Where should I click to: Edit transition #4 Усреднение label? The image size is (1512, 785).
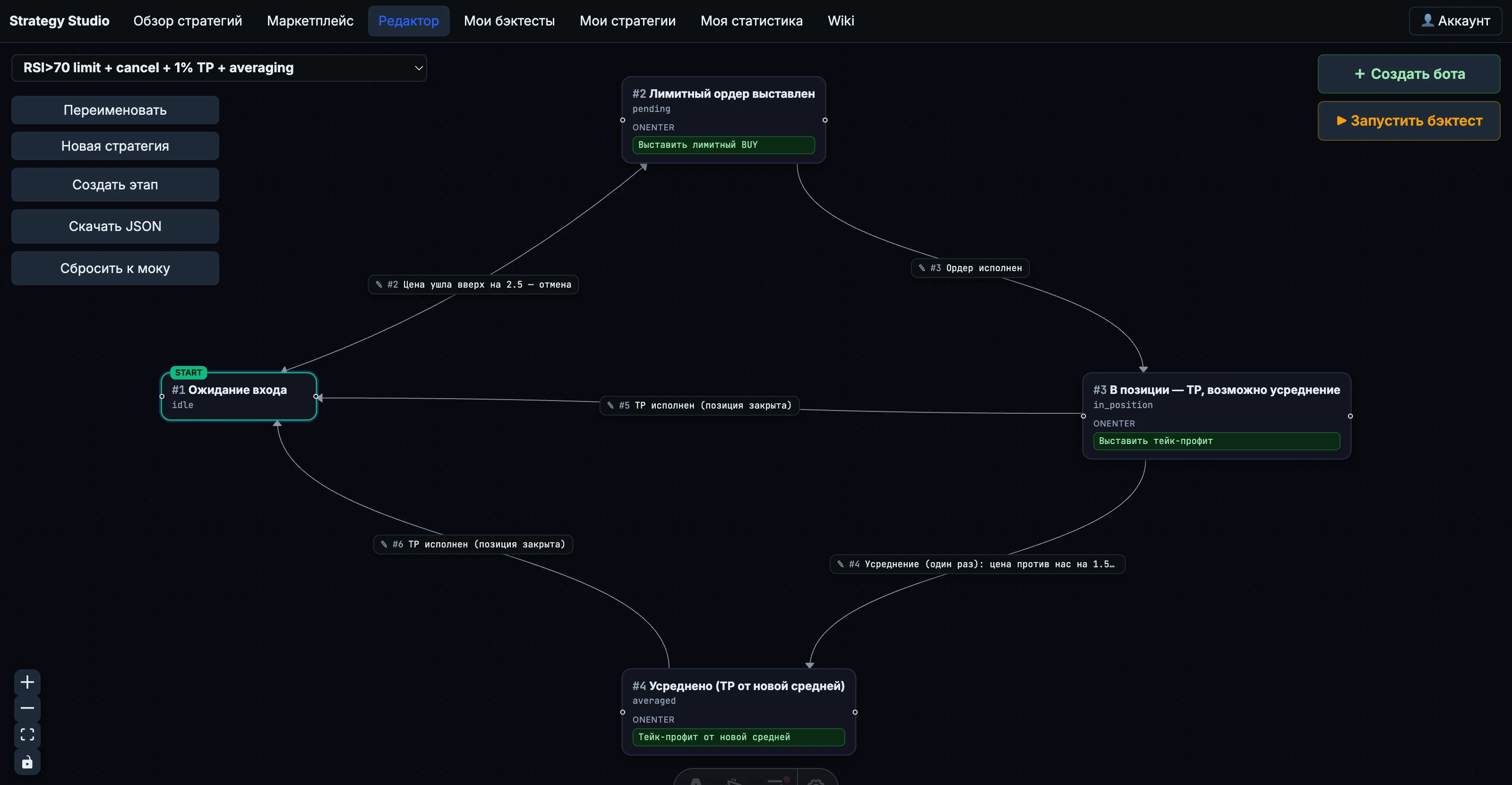coord(977,564)
